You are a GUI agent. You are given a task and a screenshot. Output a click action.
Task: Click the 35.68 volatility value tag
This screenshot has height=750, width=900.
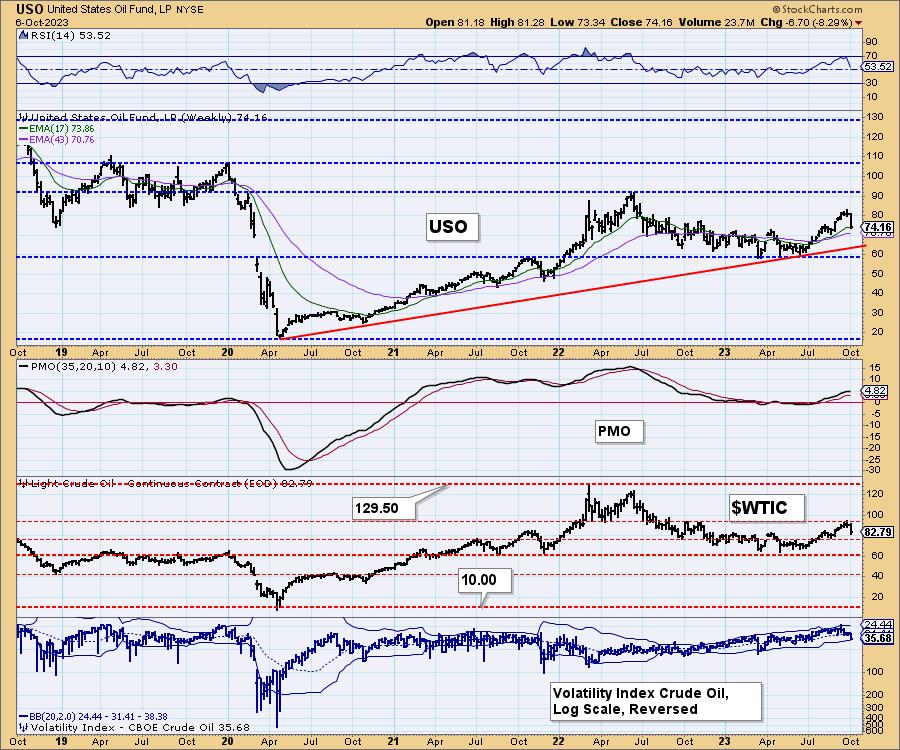coord(878,638)
